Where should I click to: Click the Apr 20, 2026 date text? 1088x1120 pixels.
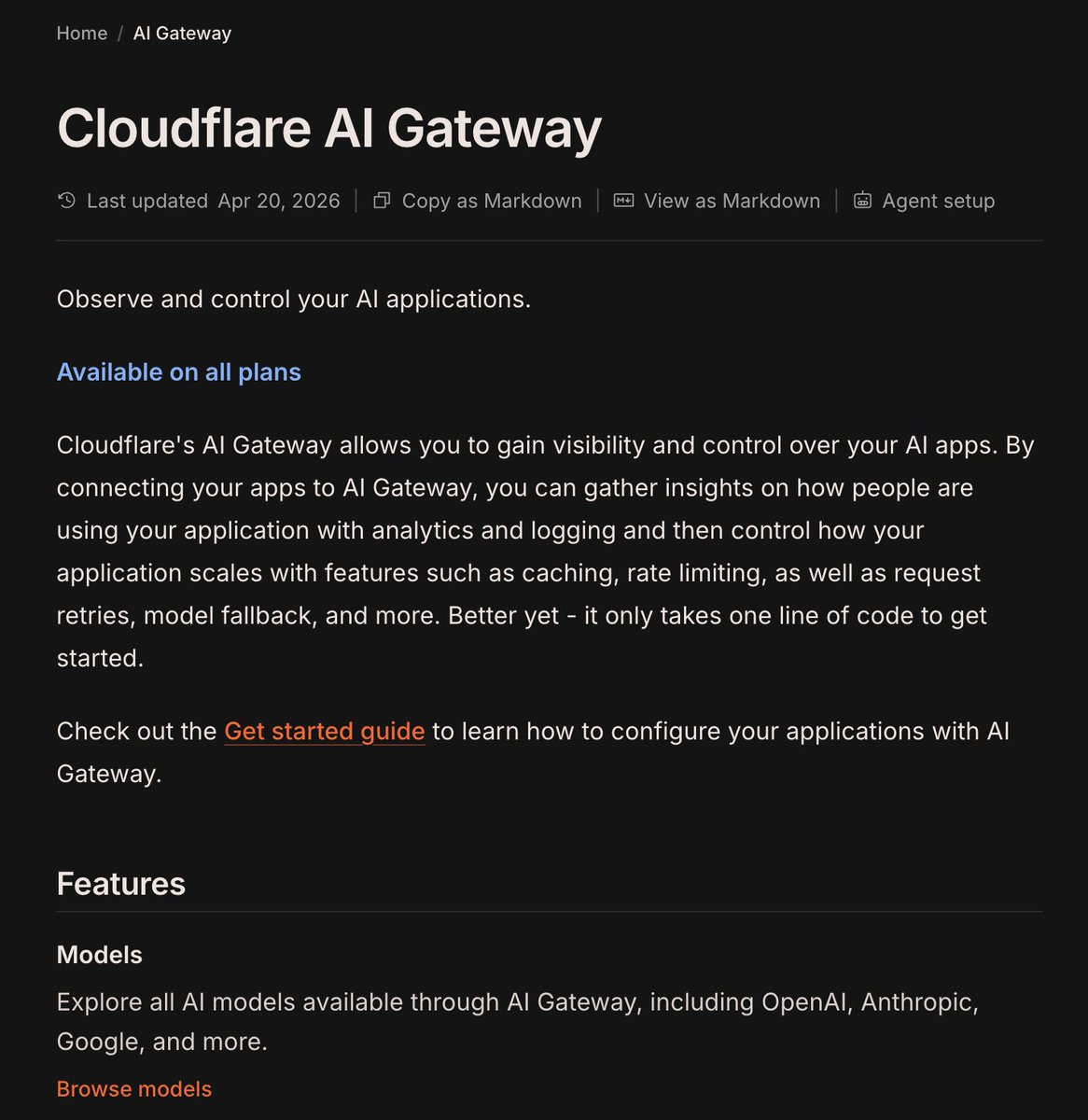tap(279, 201)
